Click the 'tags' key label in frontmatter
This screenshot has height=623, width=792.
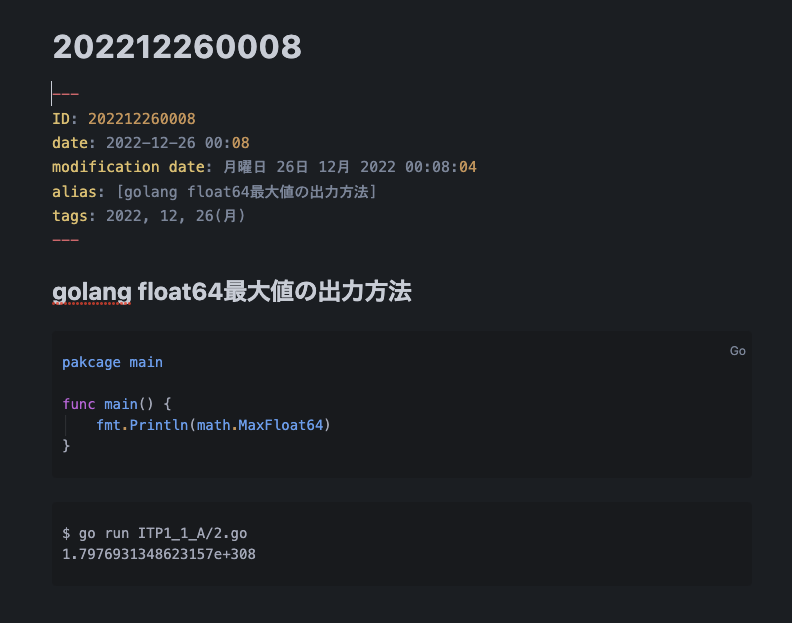tap(70, 216)
